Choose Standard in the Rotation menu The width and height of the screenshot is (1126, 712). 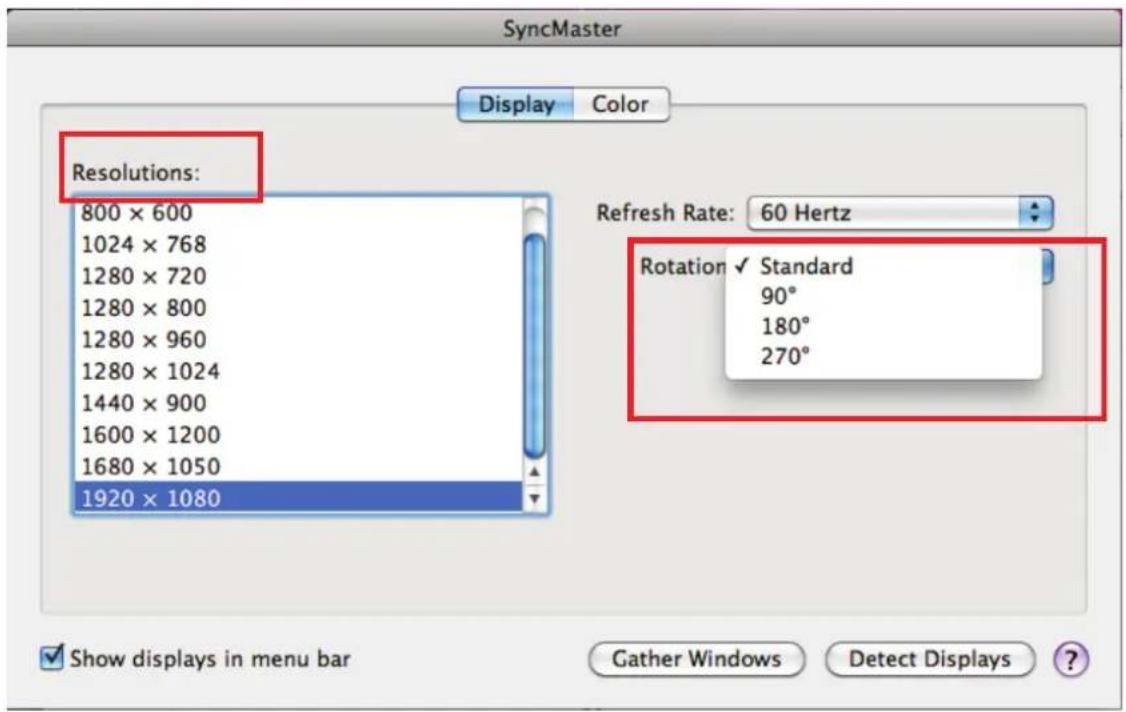click(x=883, y=266)
